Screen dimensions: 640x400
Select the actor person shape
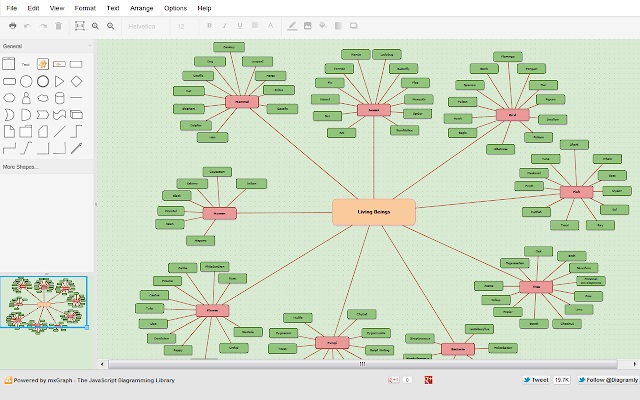click(26, 98)
